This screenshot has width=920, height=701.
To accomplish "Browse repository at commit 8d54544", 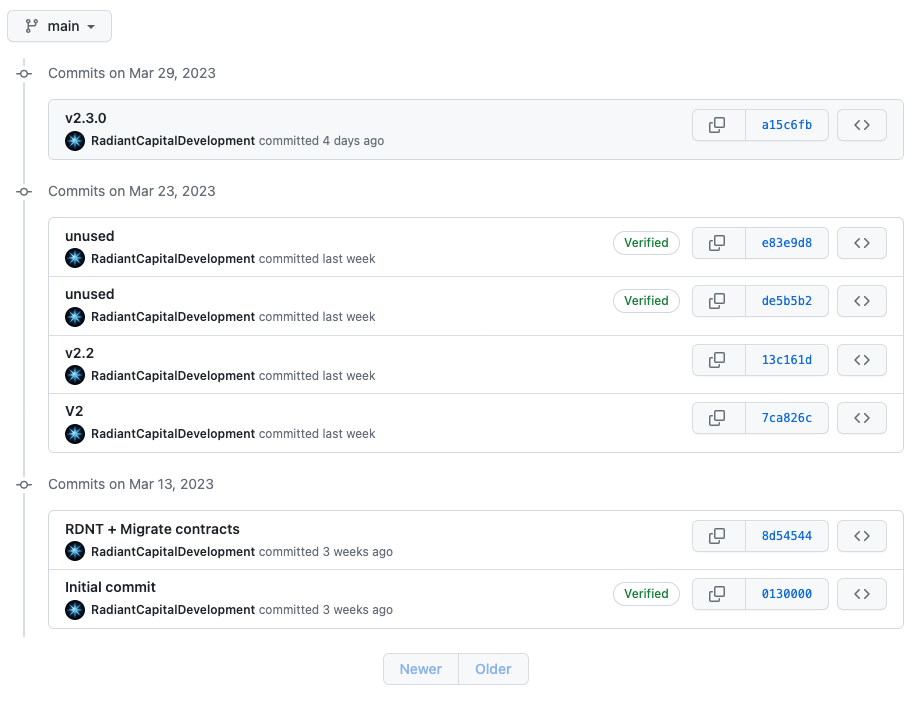I will pyautogui.click(x=861, y=536).
